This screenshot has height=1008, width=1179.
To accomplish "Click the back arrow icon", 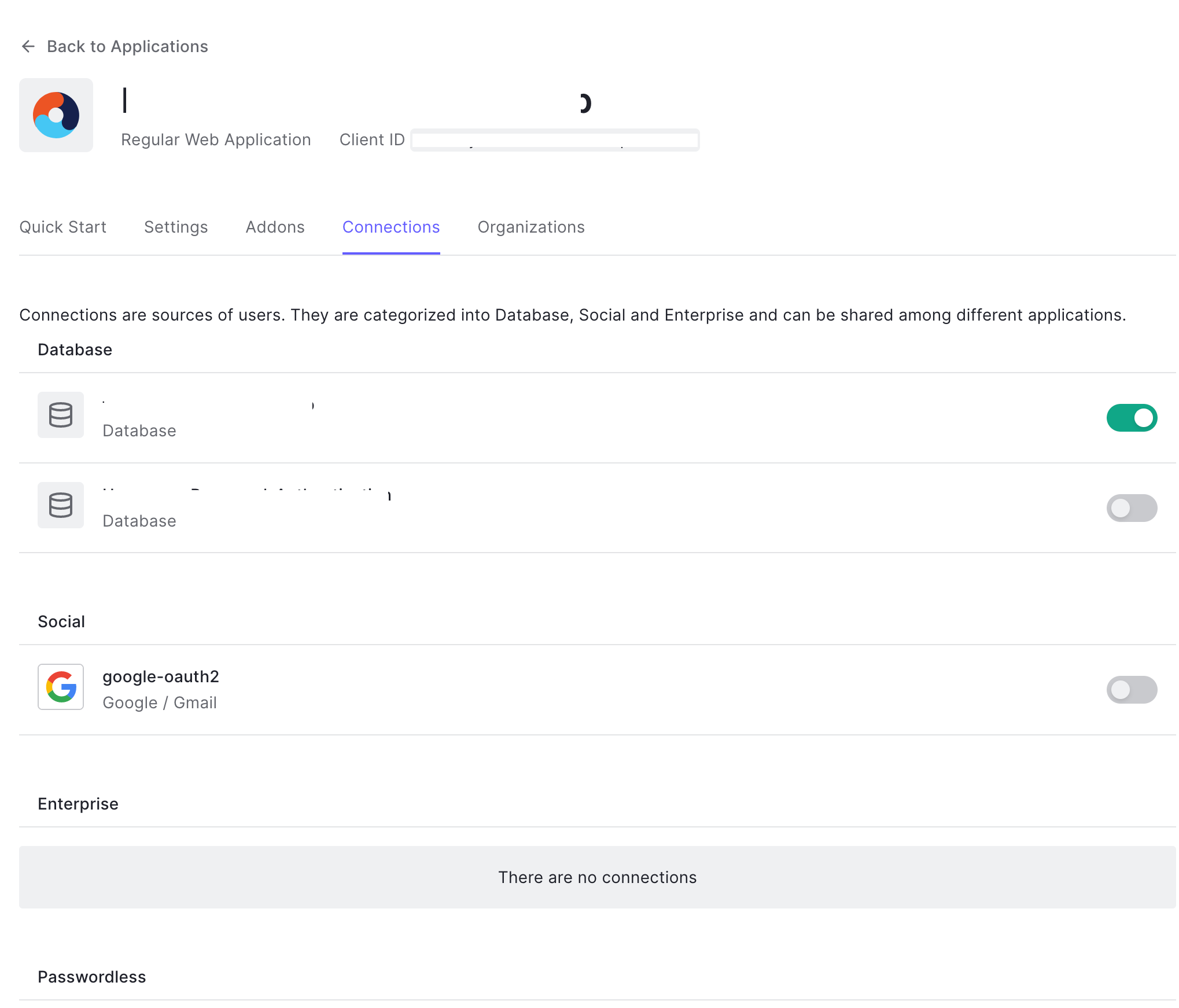I will pos(28,46).
